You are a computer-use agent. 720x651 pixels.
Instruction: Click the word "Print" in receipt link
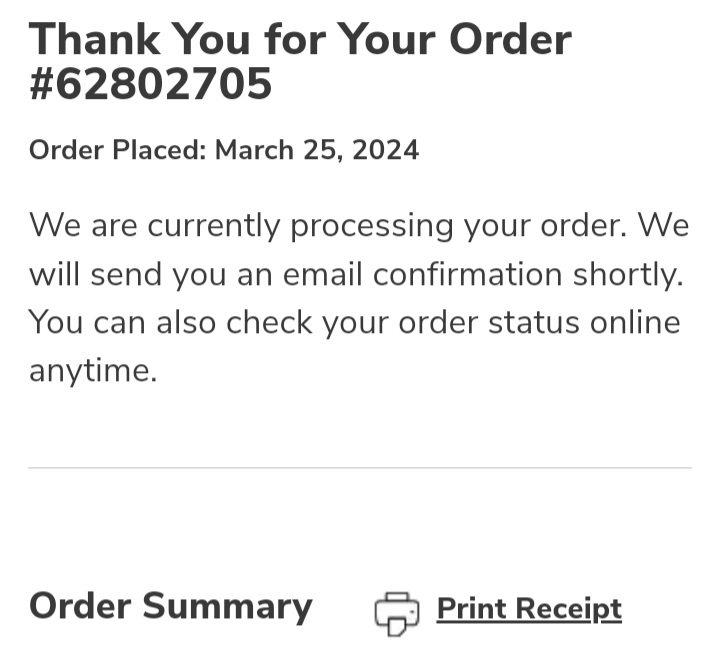click(x=469, y=609)
